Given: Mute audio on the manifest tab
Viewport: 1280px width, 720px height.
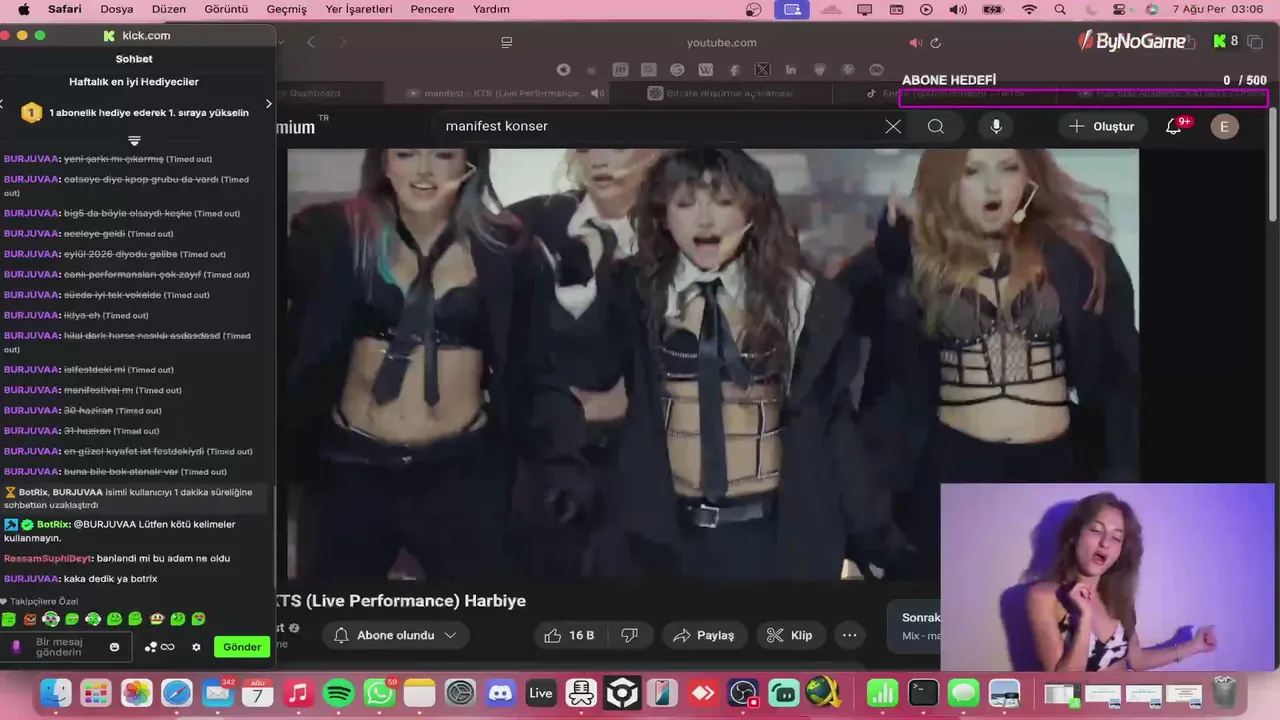Looking at the screenshot, I should 597,93.
